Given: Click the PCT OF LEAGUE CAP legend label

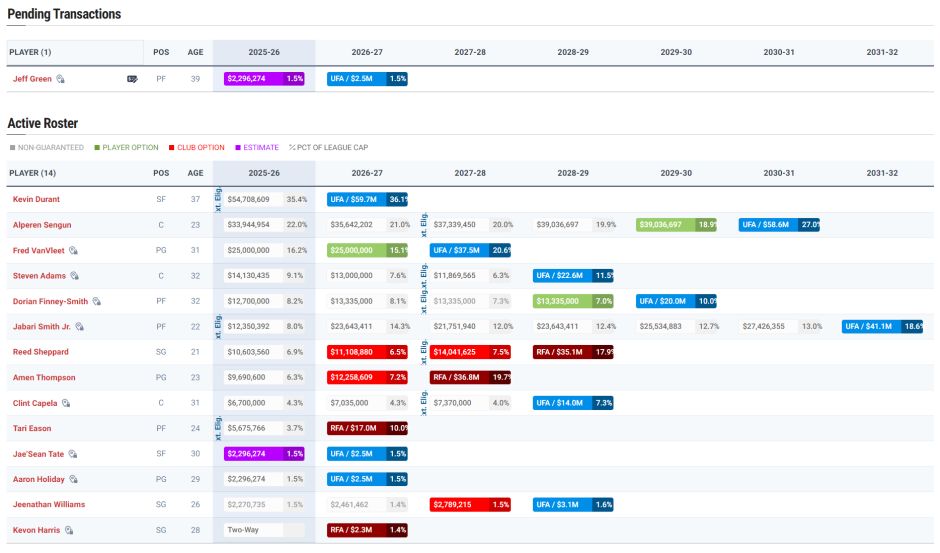Looking at the screenshot, I should (x=333, y=148).
